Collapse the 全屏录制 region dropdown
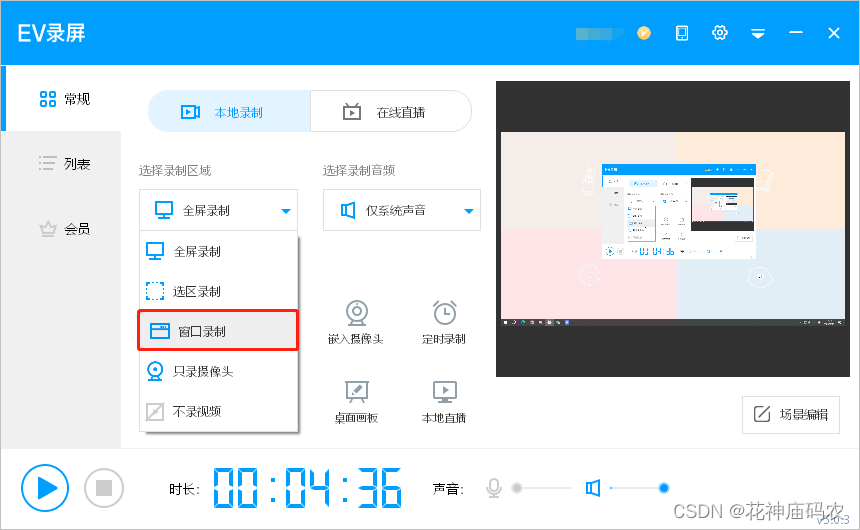The width and height of the screenshot is (860, 530). coord(218,210)
